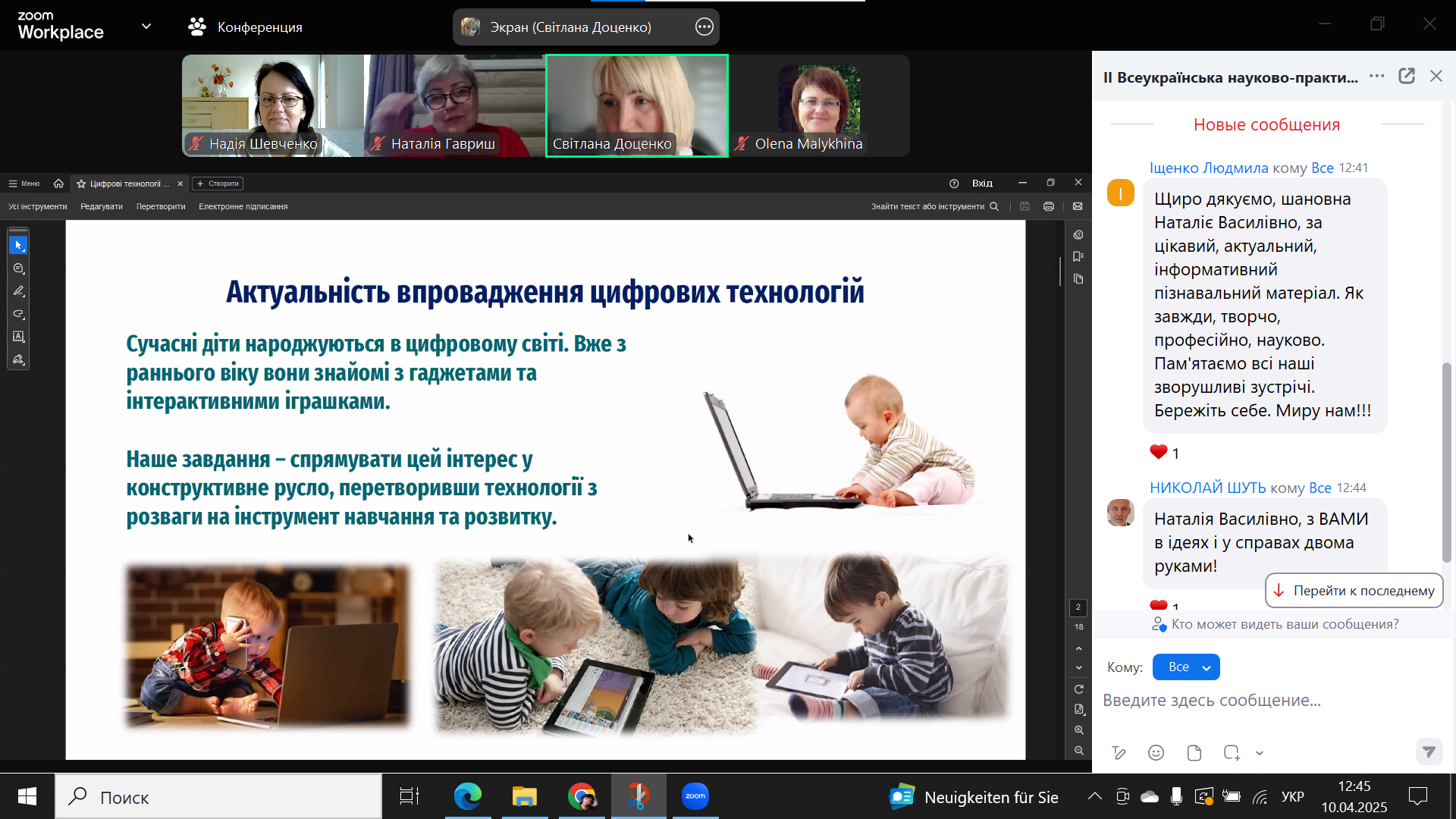Open the Перетворити menu
The width and height of the screenshot is (1456, 819).
tap(161, 206)
